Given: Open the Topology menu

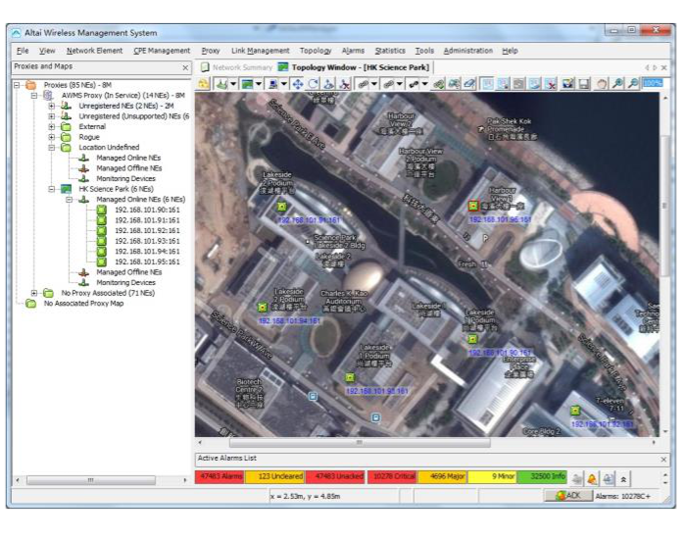Looking at the screenshot, I should 315,50.
